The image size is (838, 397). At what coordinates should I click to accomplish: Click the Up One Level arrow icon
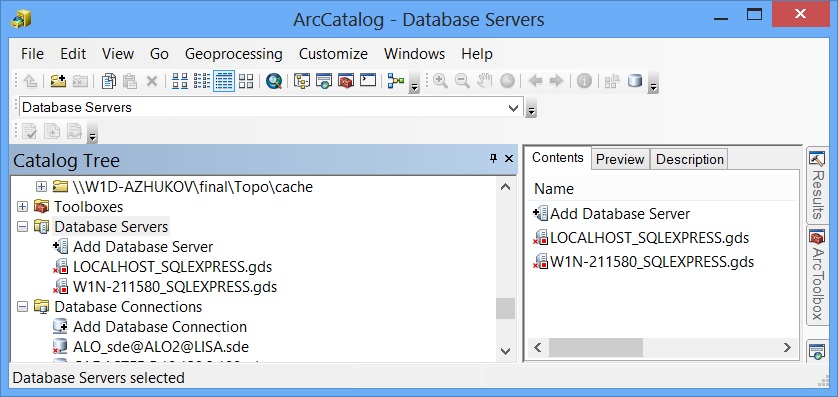[x=30, y=81]
